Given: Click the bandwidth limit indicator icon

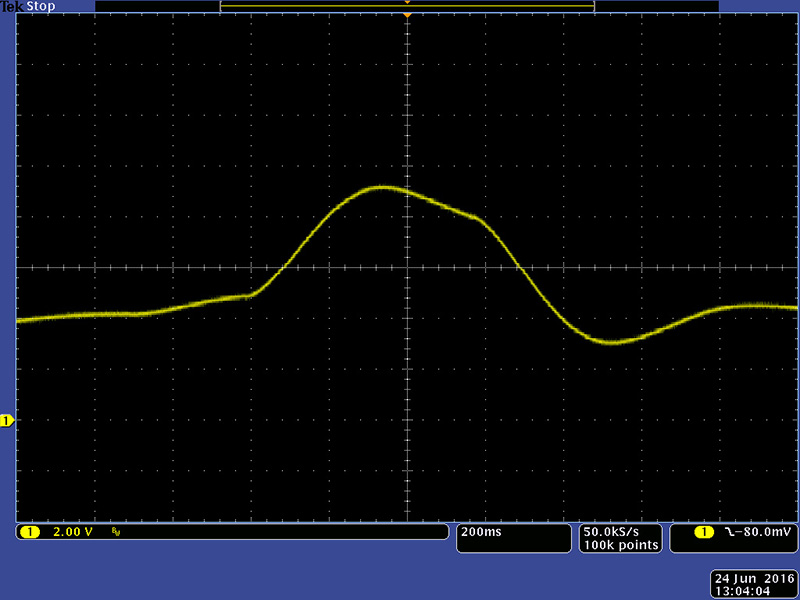Looking at the screenshot, I should point(116,532).
